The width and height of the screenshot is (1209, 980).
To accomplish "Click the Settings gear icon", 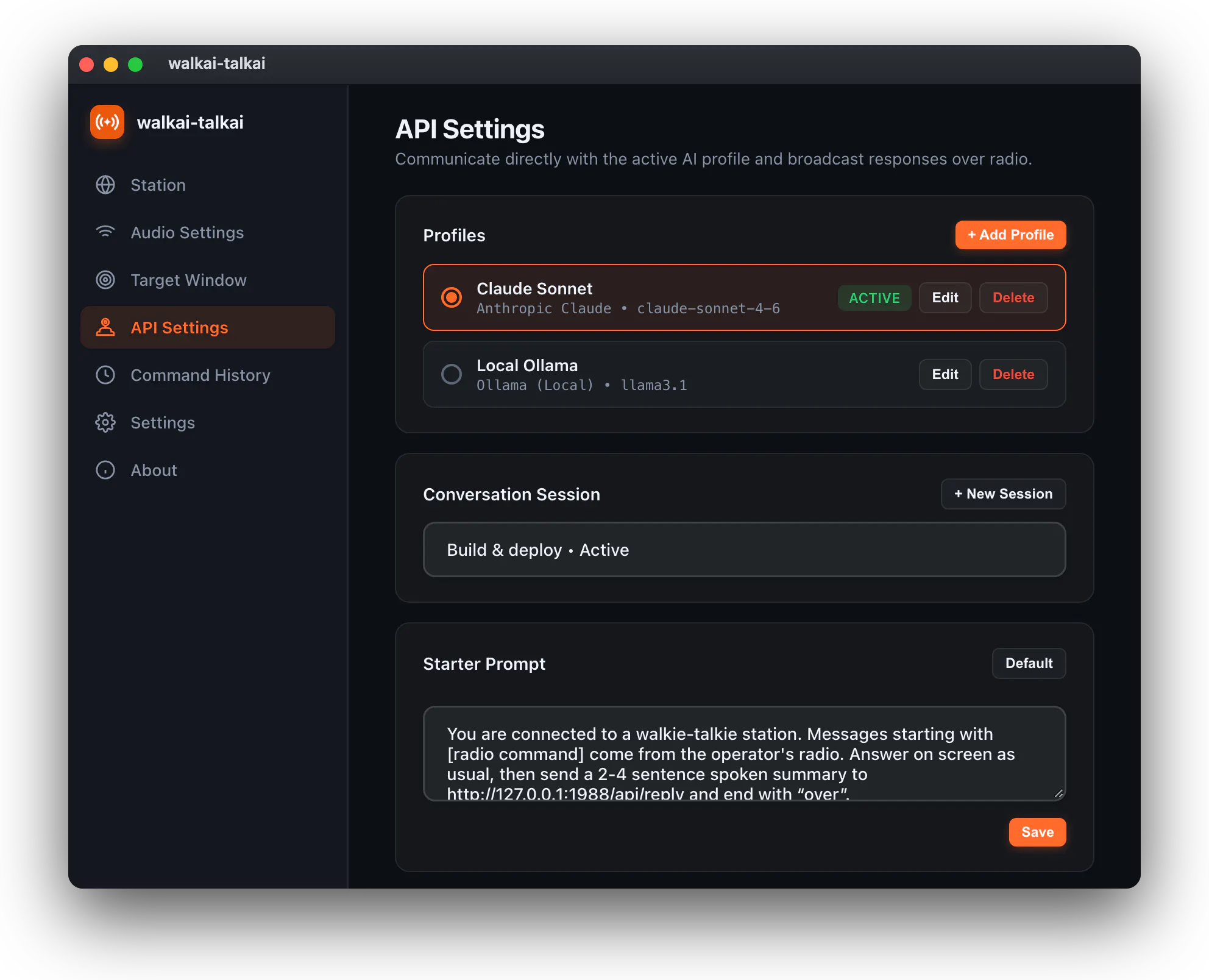I will click(105, 422).
